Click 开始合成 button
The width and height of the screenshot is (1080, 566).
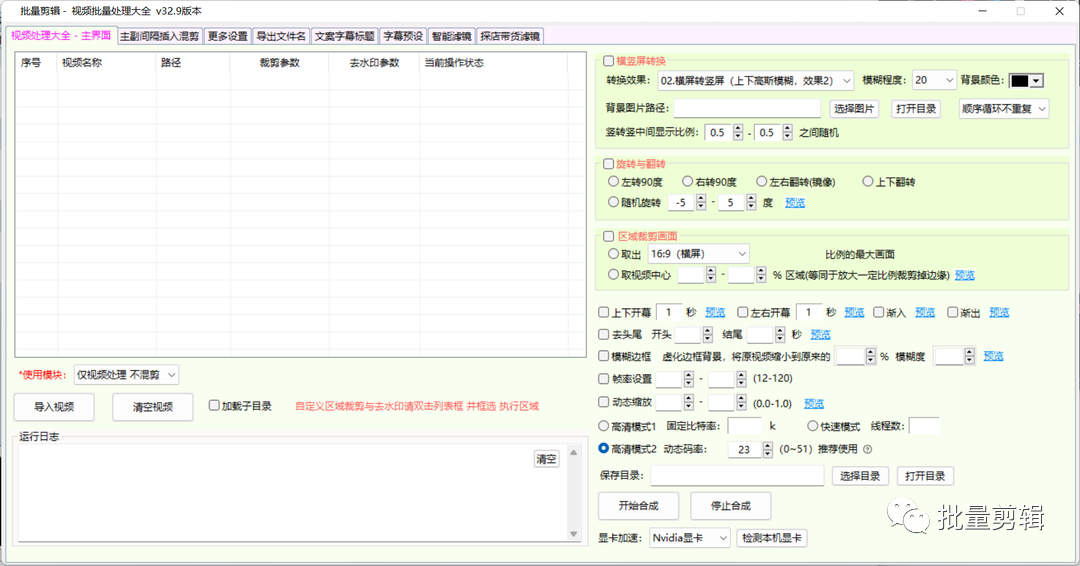(x=638, y=505)
